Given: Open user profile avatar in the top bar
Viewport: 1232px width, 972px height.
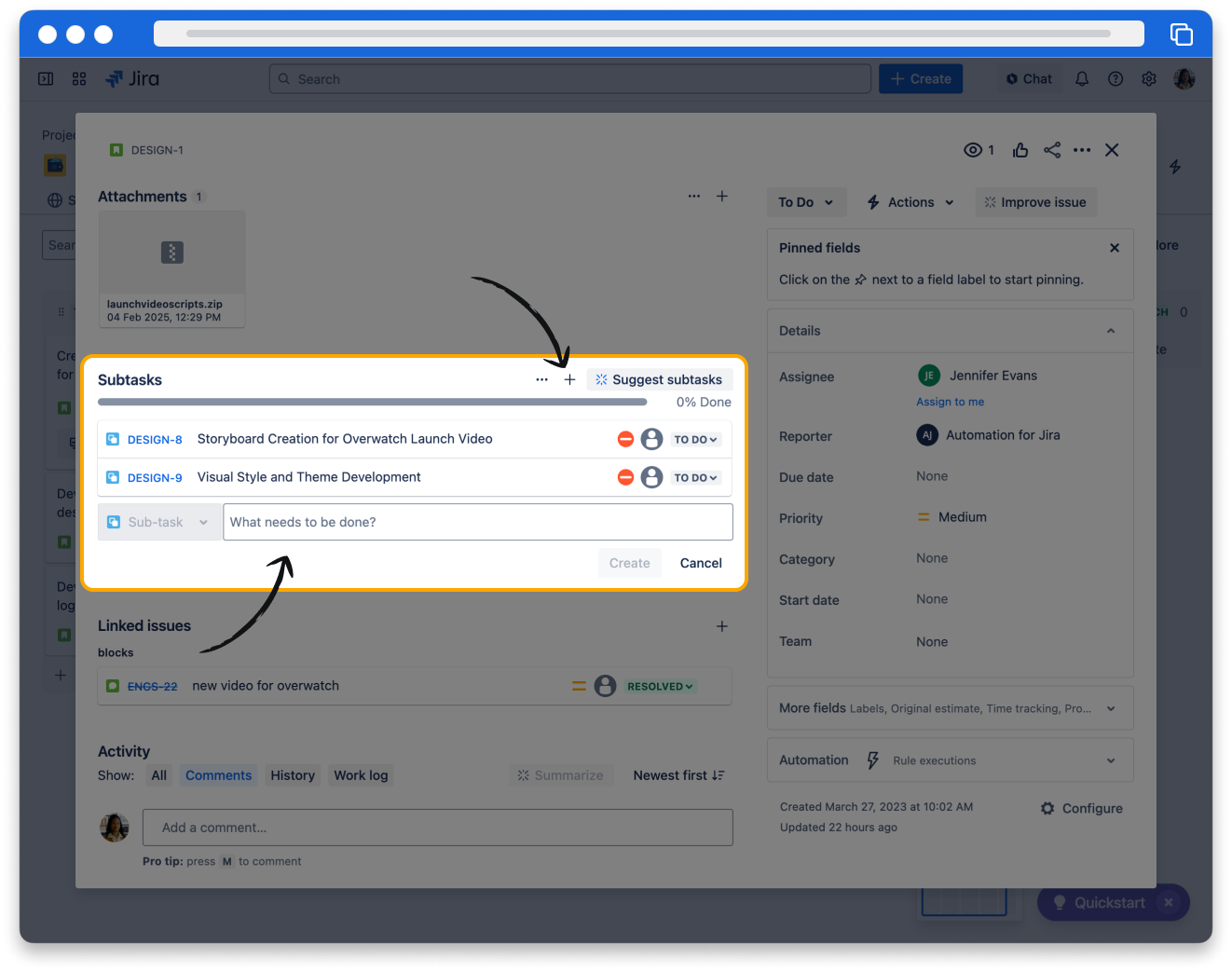Looking at the screenshot, I should pyautogui.click(x=1184, y=79).
